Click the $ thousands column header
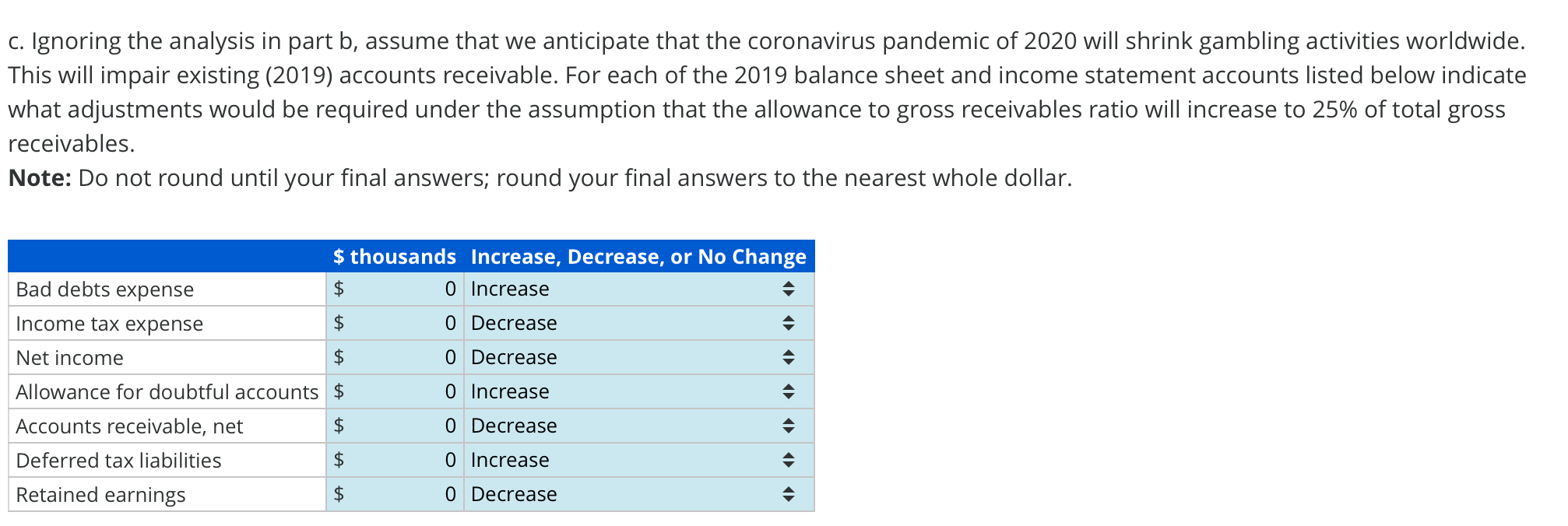Image resolution: width=1568 pixels, height=526 pixels. click(x=394, y=256)
